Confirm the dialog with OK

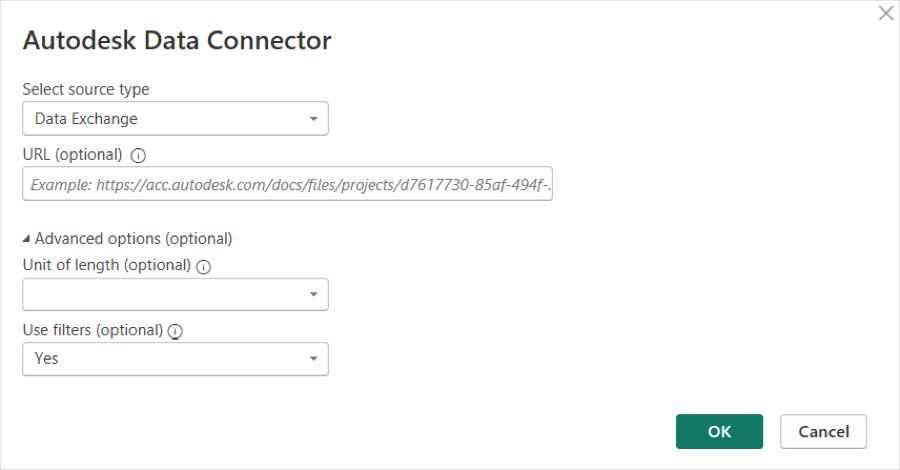click(719, 431)
